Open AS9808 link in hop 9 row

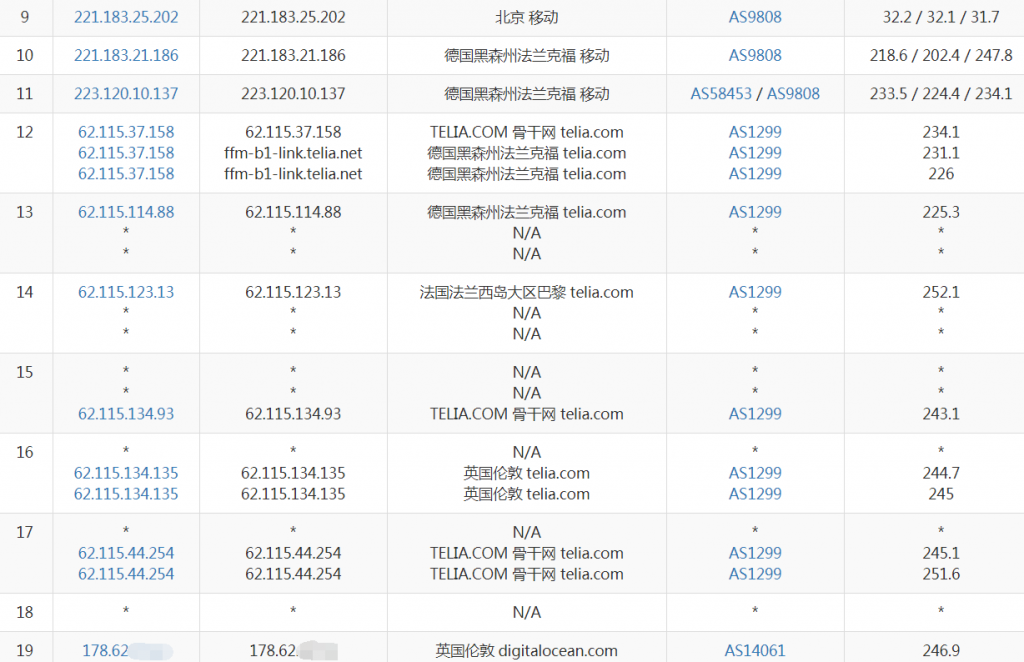click(755, 17)
